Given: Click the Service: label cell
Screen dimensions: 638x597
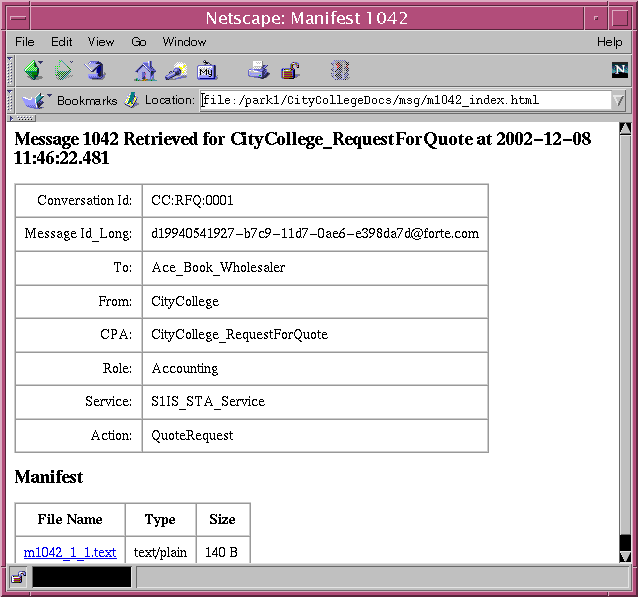Looking at the screenshot, I should (x=79, y=402).
